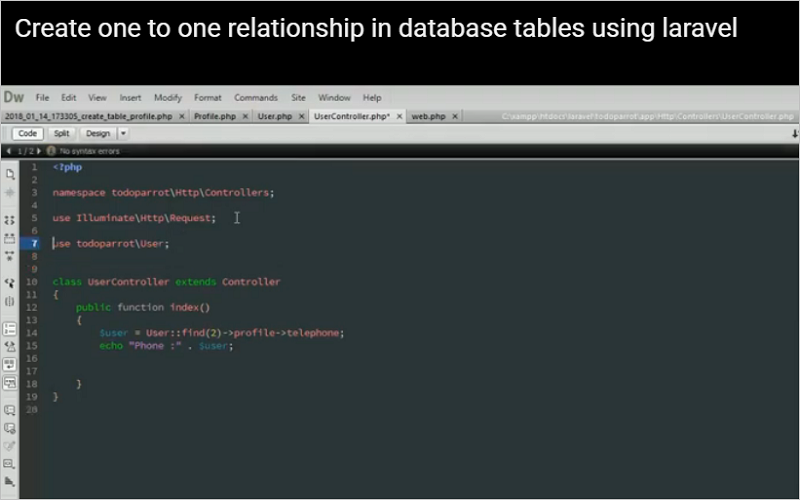
Task: Click 'class UserController extends Controller' line
Action: (x=166, y=282)
